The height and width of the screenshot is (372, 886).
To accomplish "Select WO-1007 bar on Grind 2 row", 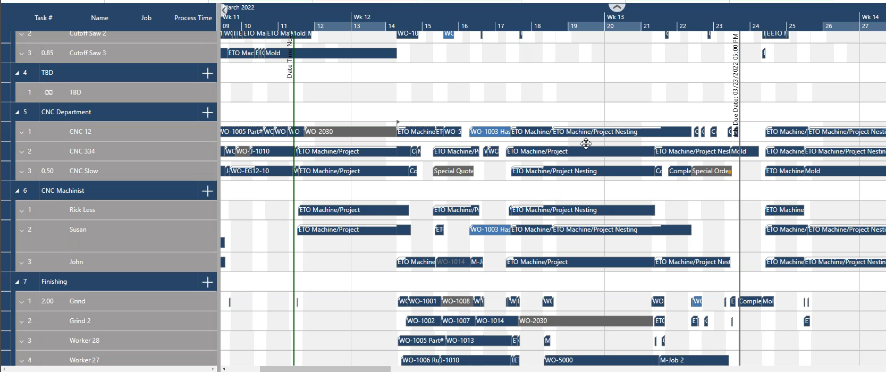I will pyautogui.click(x=457, y=321).
